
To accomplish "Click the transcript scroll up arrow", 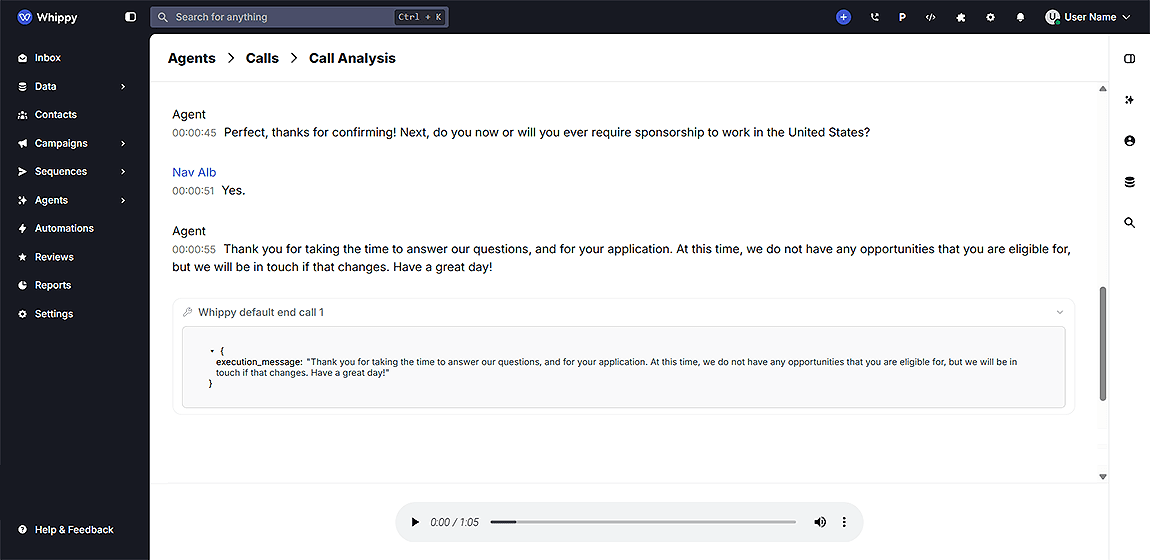I will pos(1102,89).
